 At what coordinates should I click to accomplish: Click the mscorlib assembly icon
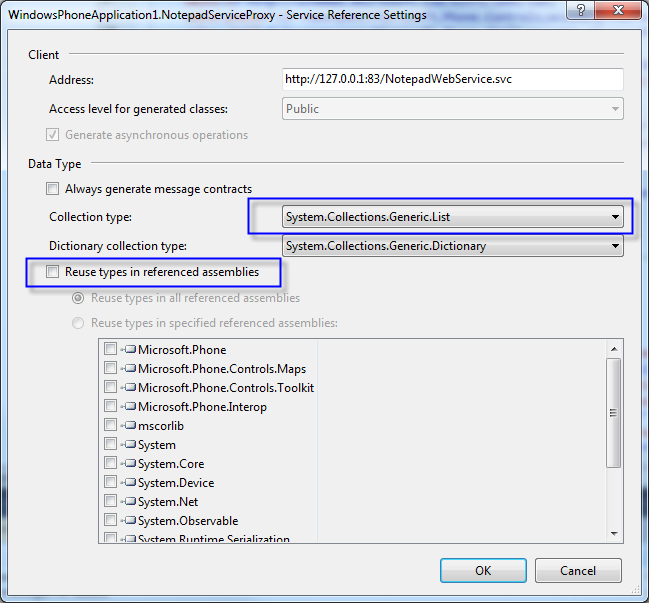point(128,426)
